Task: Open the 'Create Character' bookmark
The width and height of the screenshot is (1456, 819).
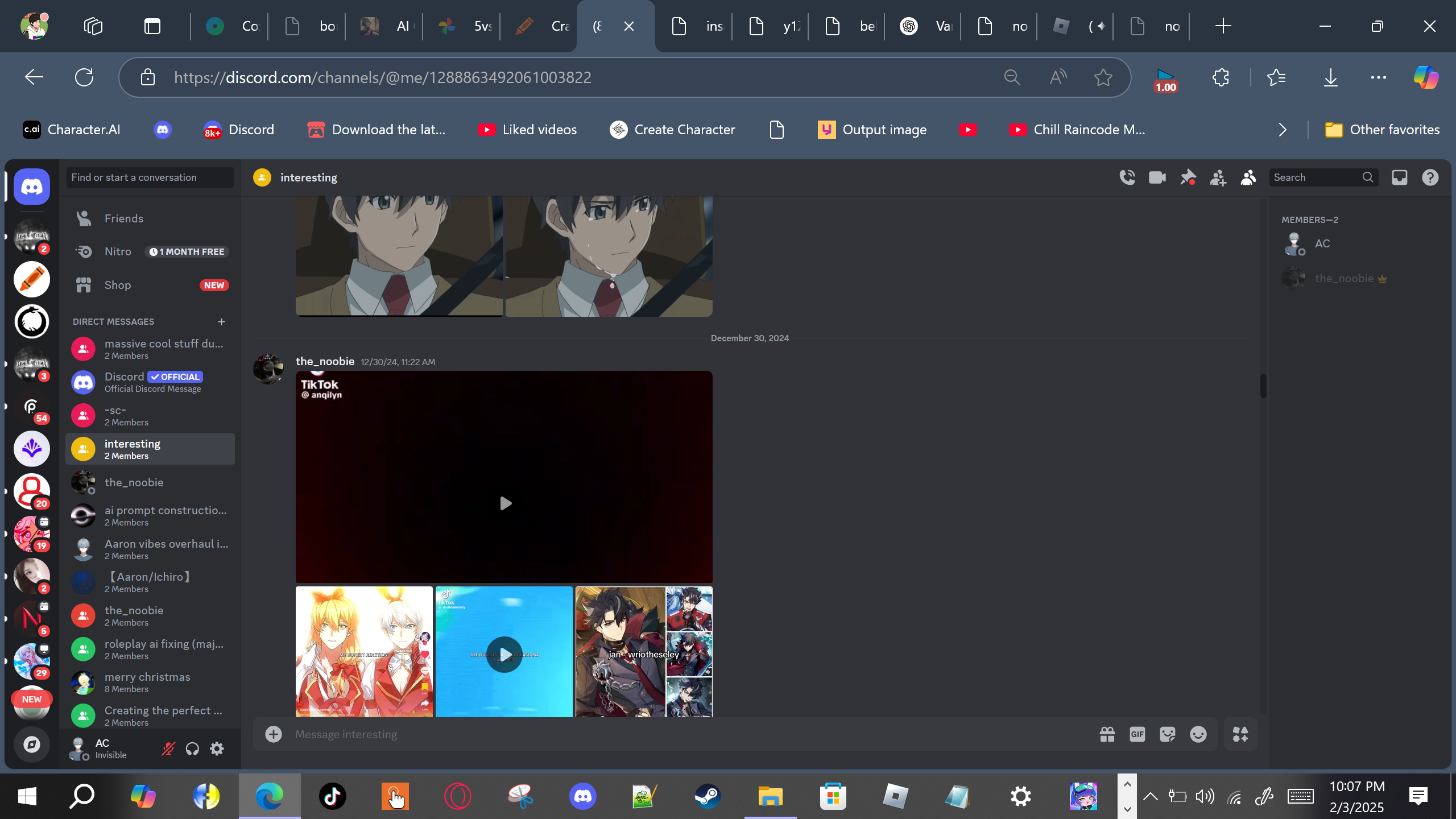Action: [672, 130]
